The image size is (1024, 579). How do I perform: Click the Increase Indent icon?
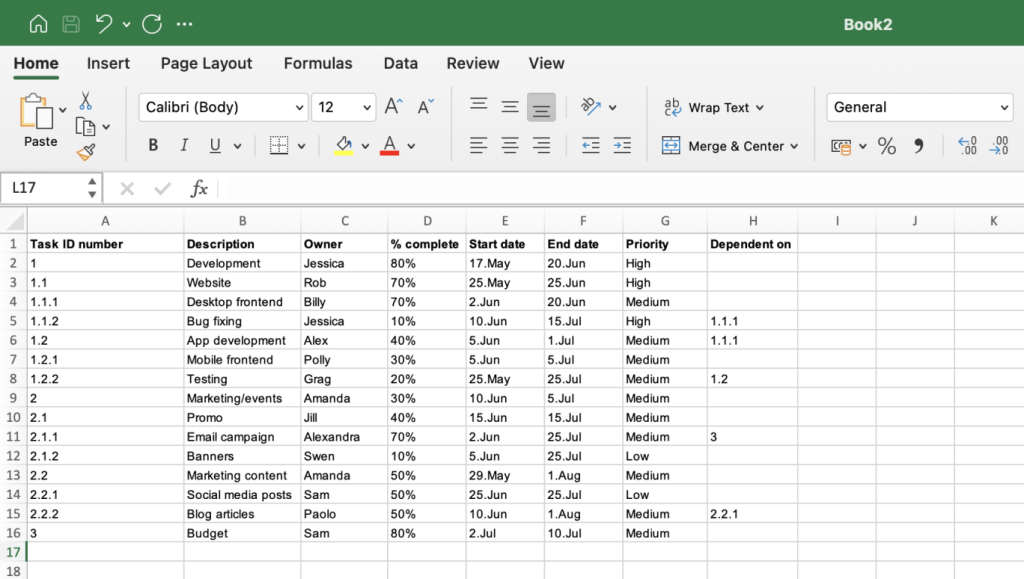pyautogui.click(x=621, y=145)
